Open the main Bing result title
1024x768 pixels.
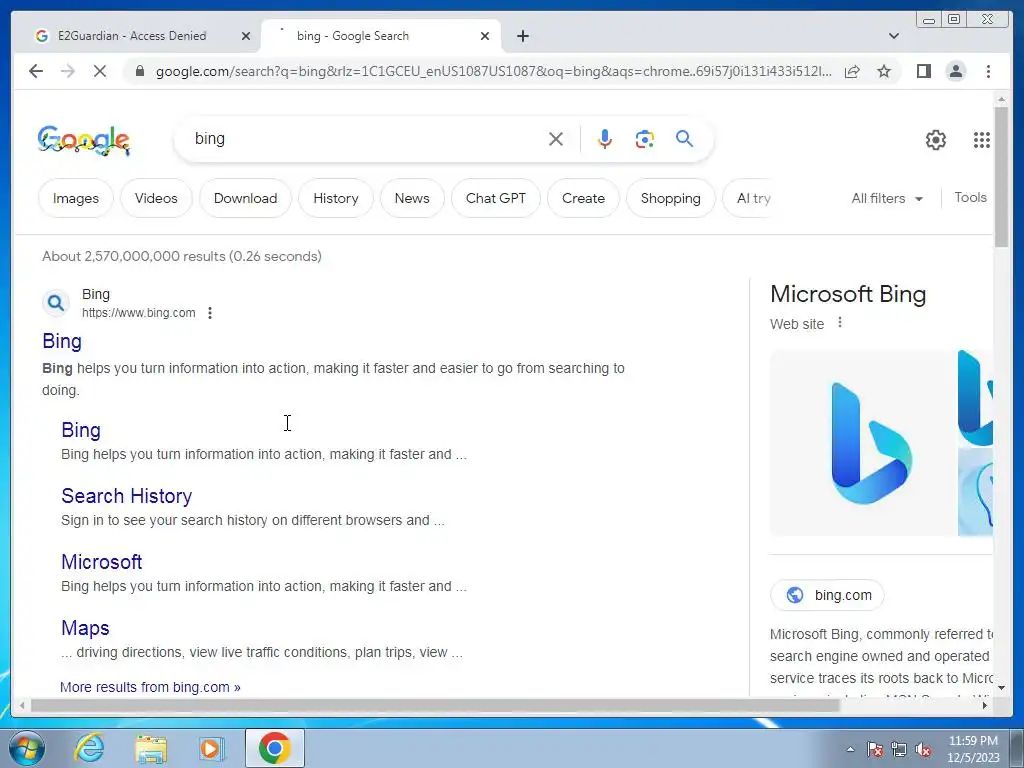[x=62, y=342]
